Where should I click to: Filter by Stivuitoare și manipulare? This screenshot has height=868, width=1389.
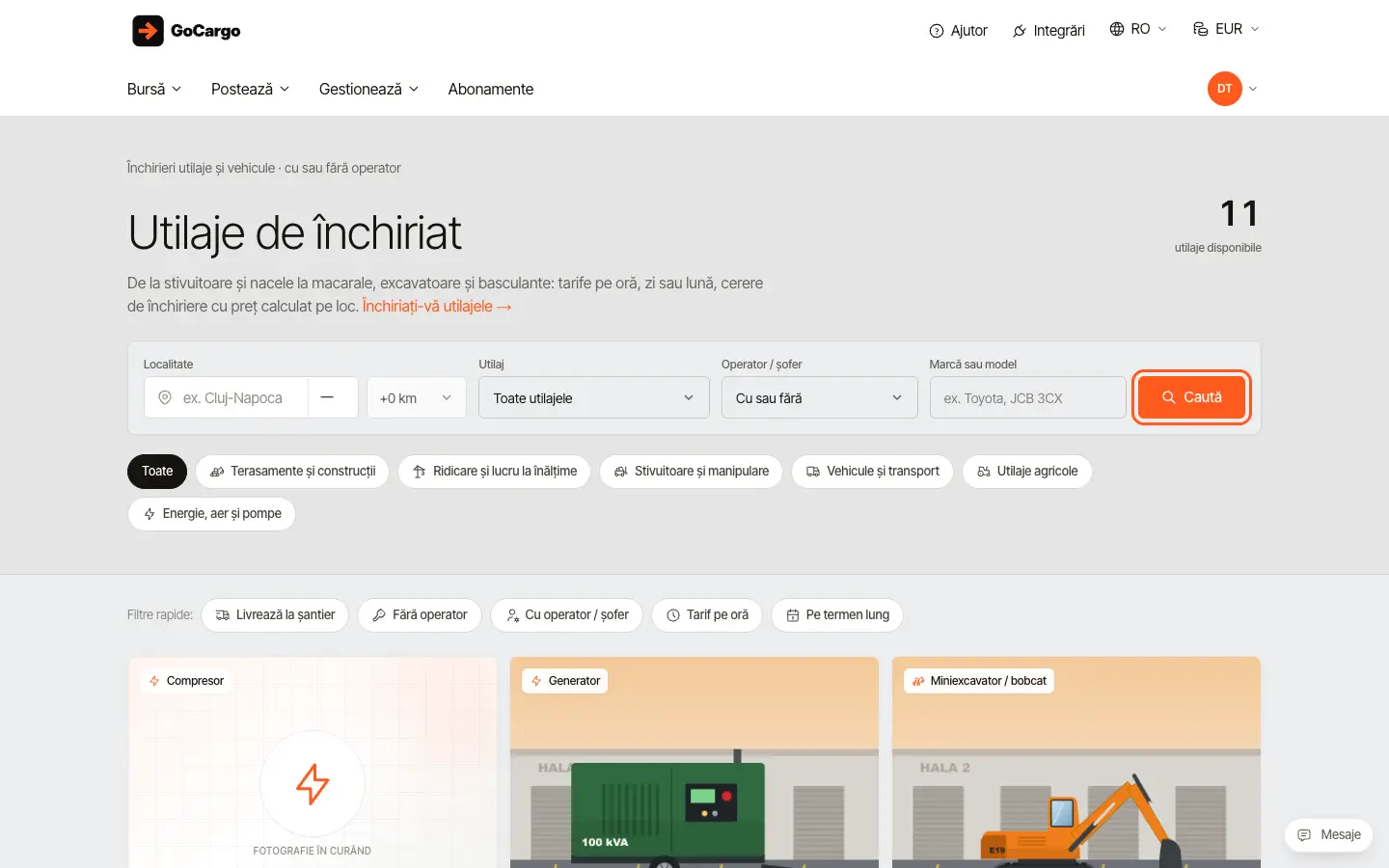pyautogui.click(x=692, y=472)
